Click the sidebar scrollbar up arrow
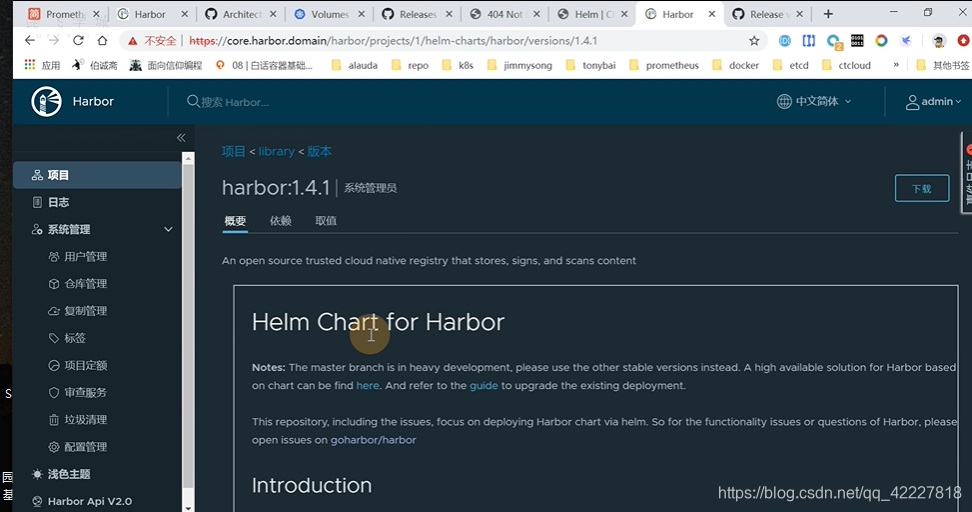 (188, 159)
